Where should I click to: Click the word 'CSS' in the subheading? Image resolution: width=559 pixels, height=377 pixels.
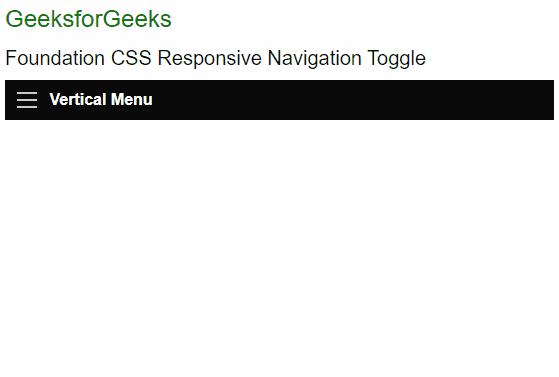131,58
